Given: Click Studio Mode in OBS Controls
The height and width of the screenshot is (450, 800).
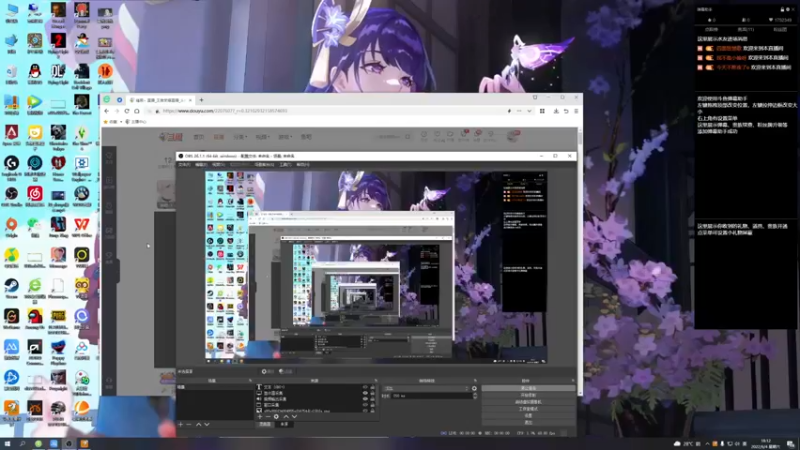Looking at the screenshot, I should (528, 409).
